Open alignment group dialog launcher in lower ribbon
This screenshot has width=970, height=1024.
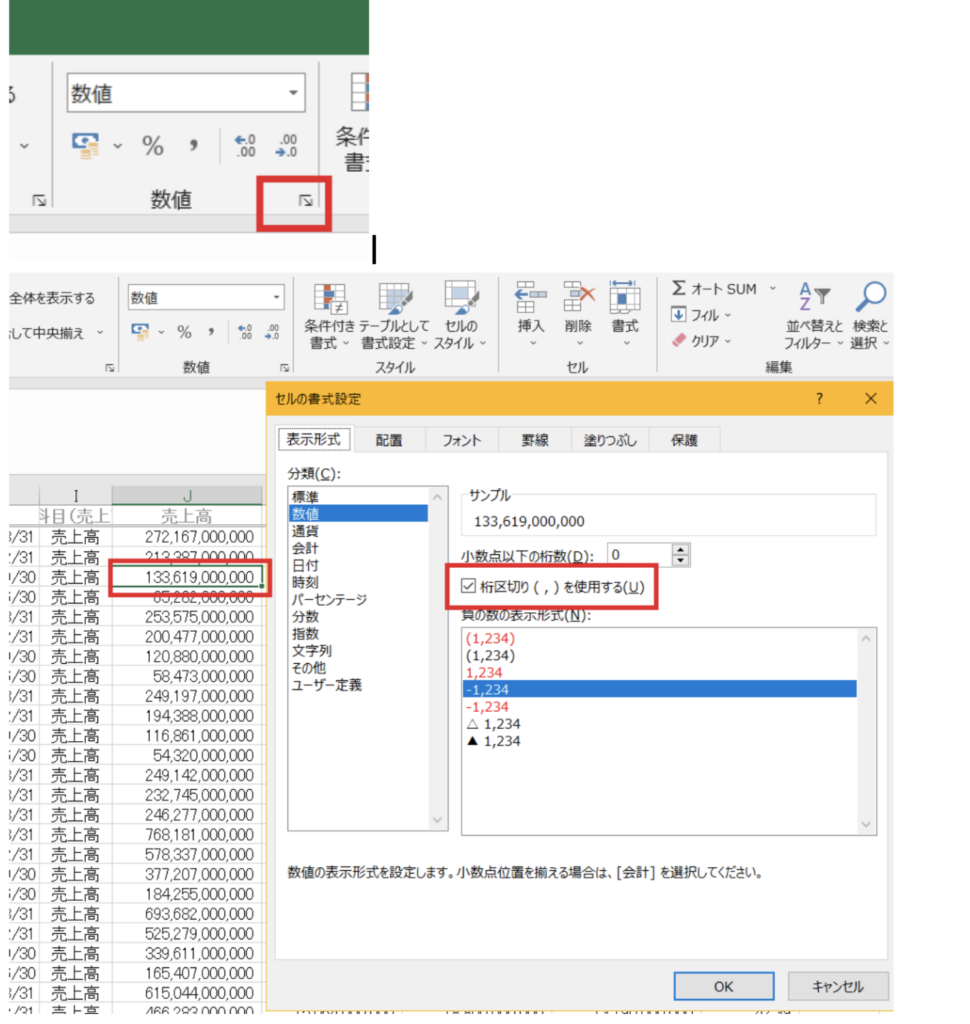tap(110, 368)
